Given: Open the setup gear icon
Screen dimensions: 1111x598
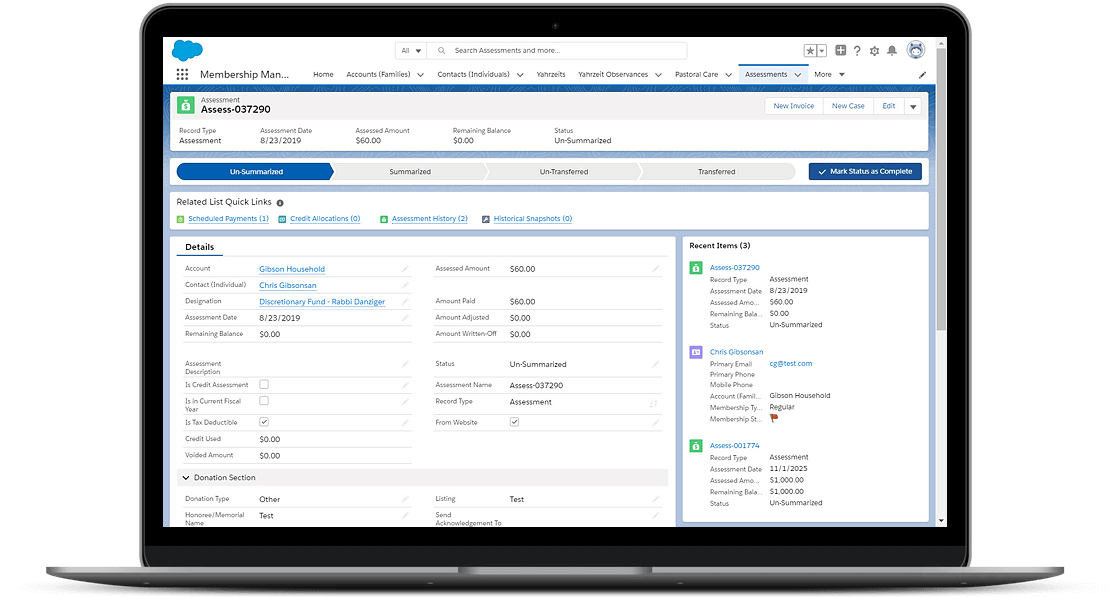Looking at the screenshot, I should tap(874, 51).
